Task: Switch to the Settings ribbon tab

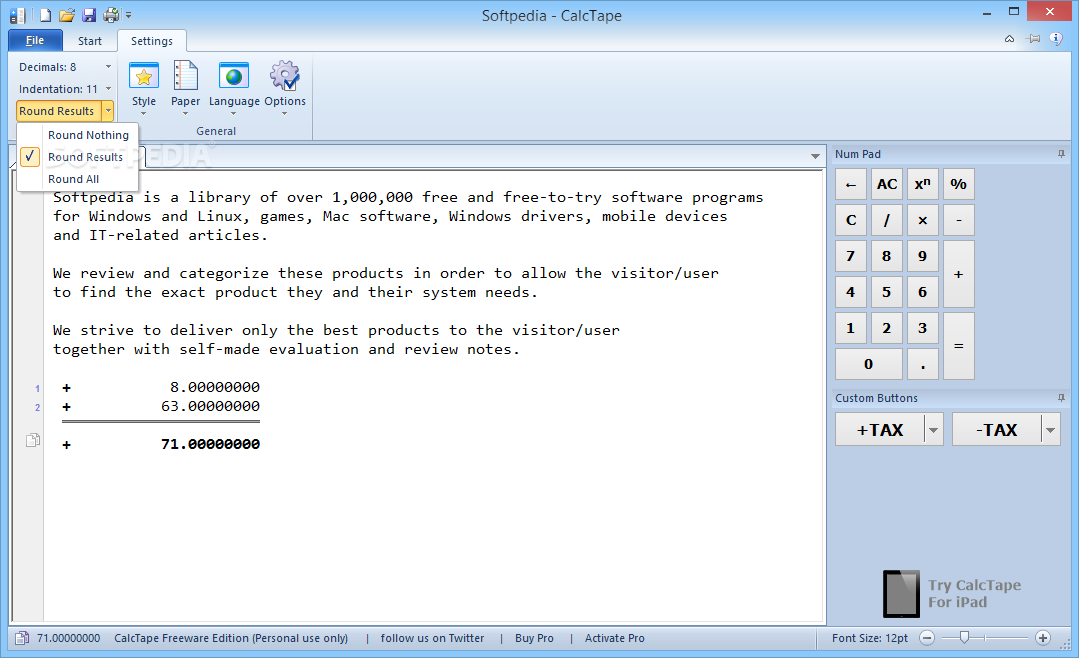Action: [151, 41]
